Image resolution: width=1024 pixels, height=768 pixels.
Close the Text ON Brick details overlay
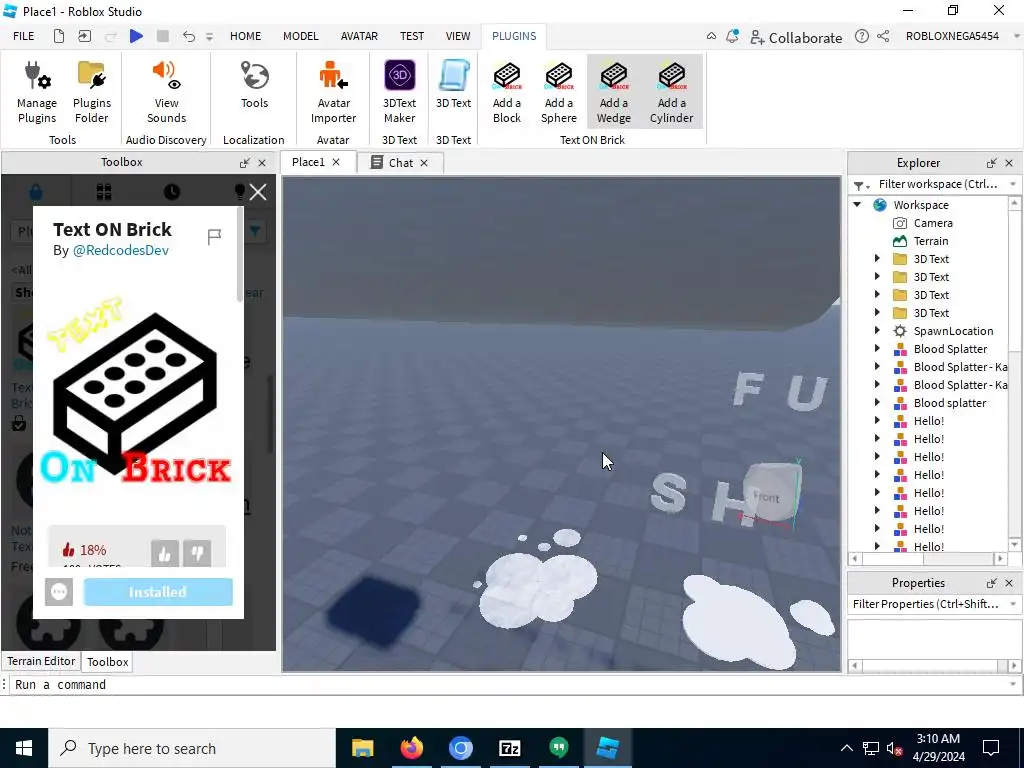pos(258,192)
